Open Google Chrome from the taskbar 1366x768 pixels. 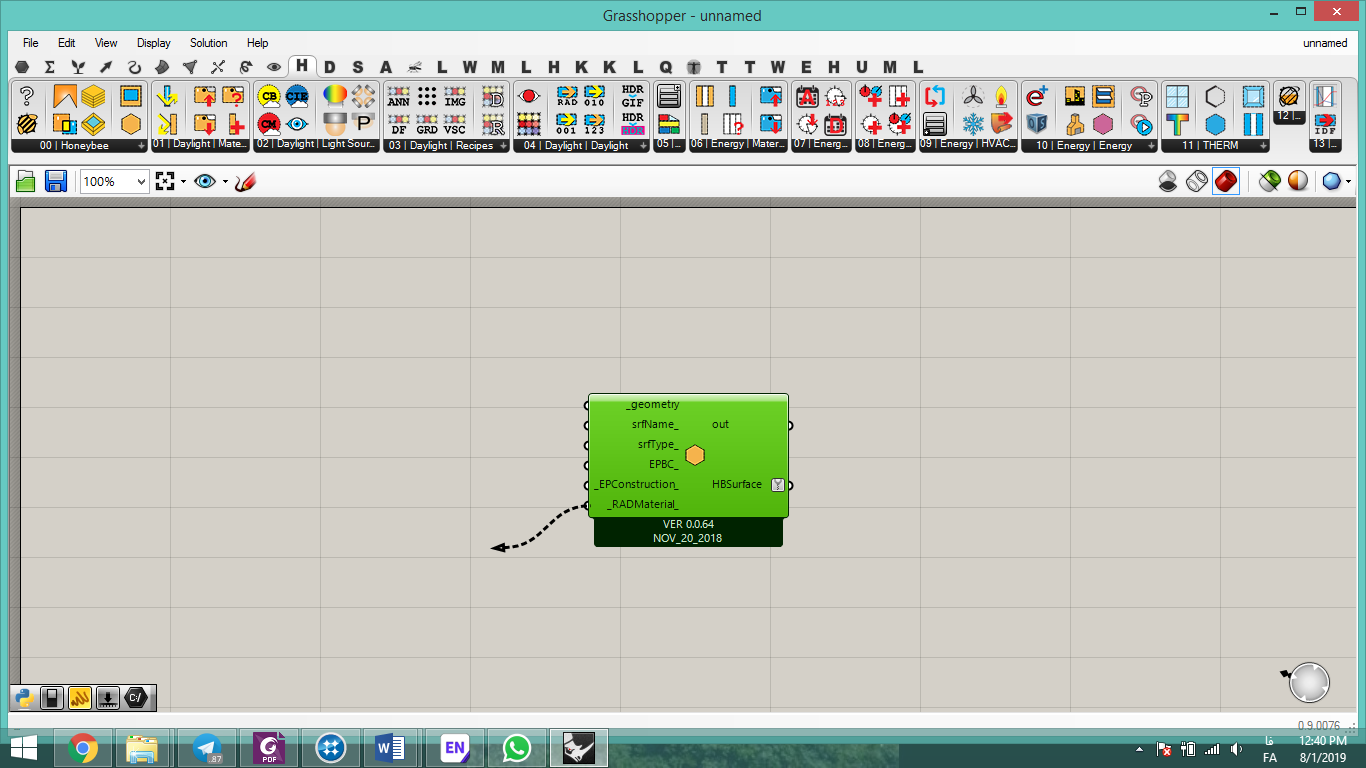pyautogui.click(x=83, y=747)
